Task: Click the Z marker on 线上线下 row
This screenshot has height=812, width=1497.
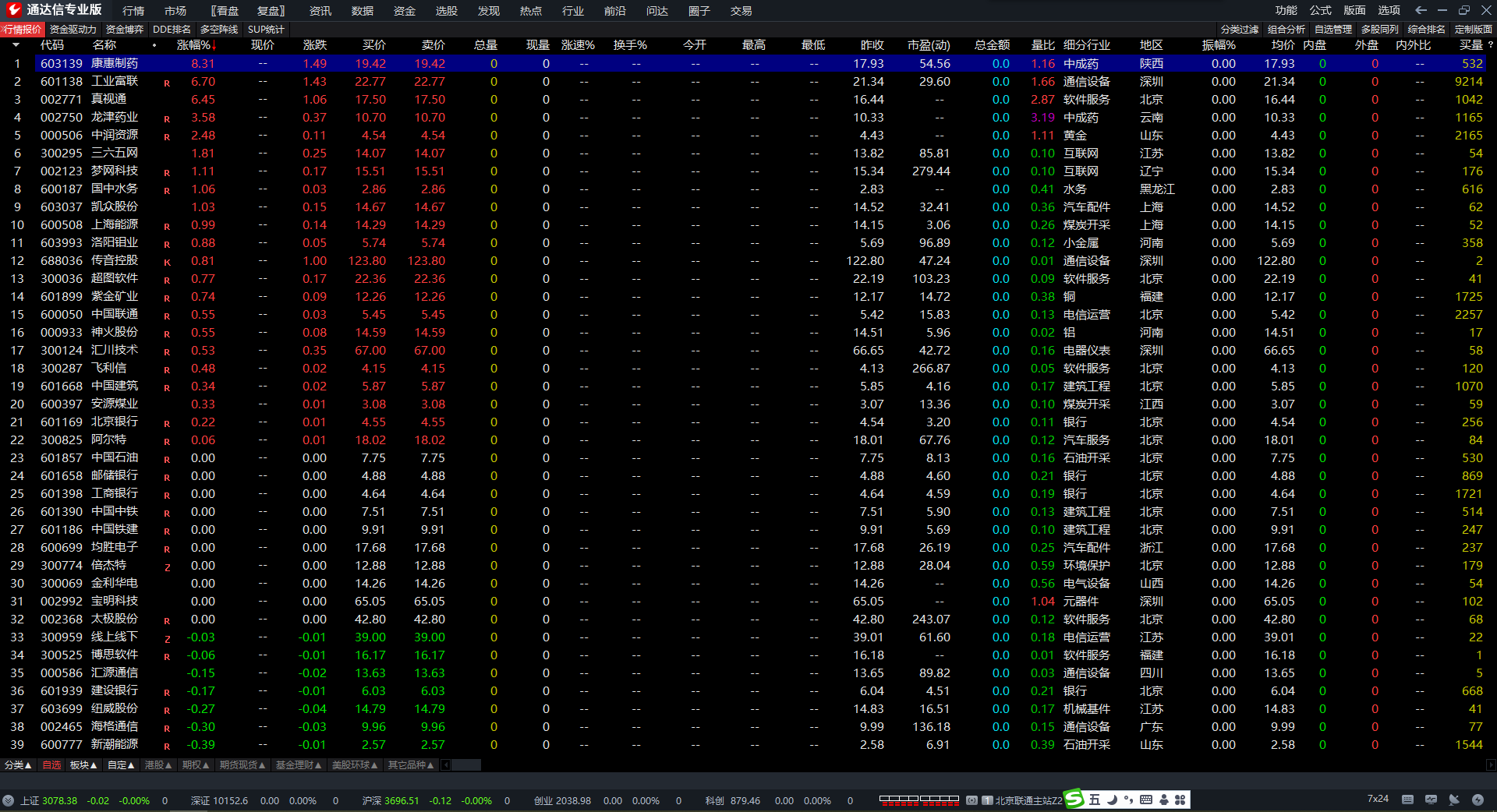Action: click(167, 638)
